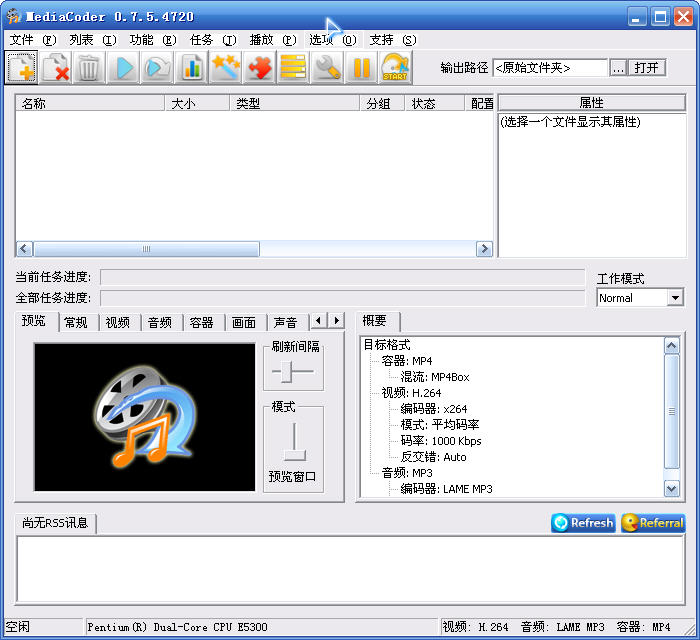The image size is (700, 640).
Task: Click the add file toolbar icon
Action: point(21,68)
